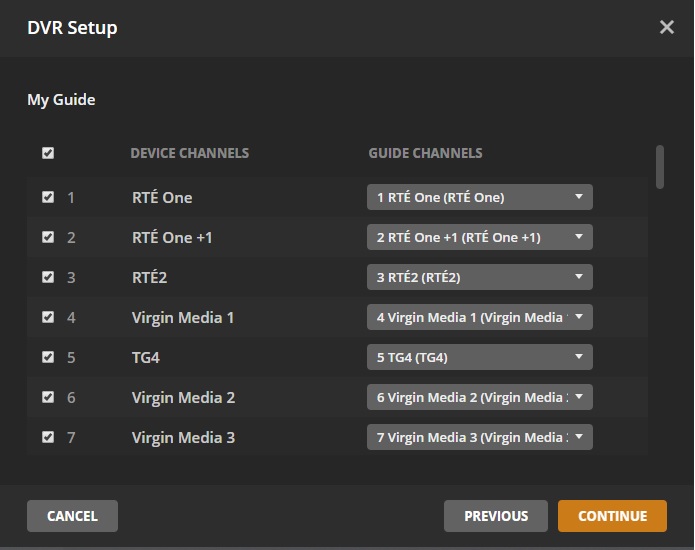Screen dimensions: 695x550
Task: Expand Virgin Media 1 guide channel dropdown
Action: coord(479,317)
